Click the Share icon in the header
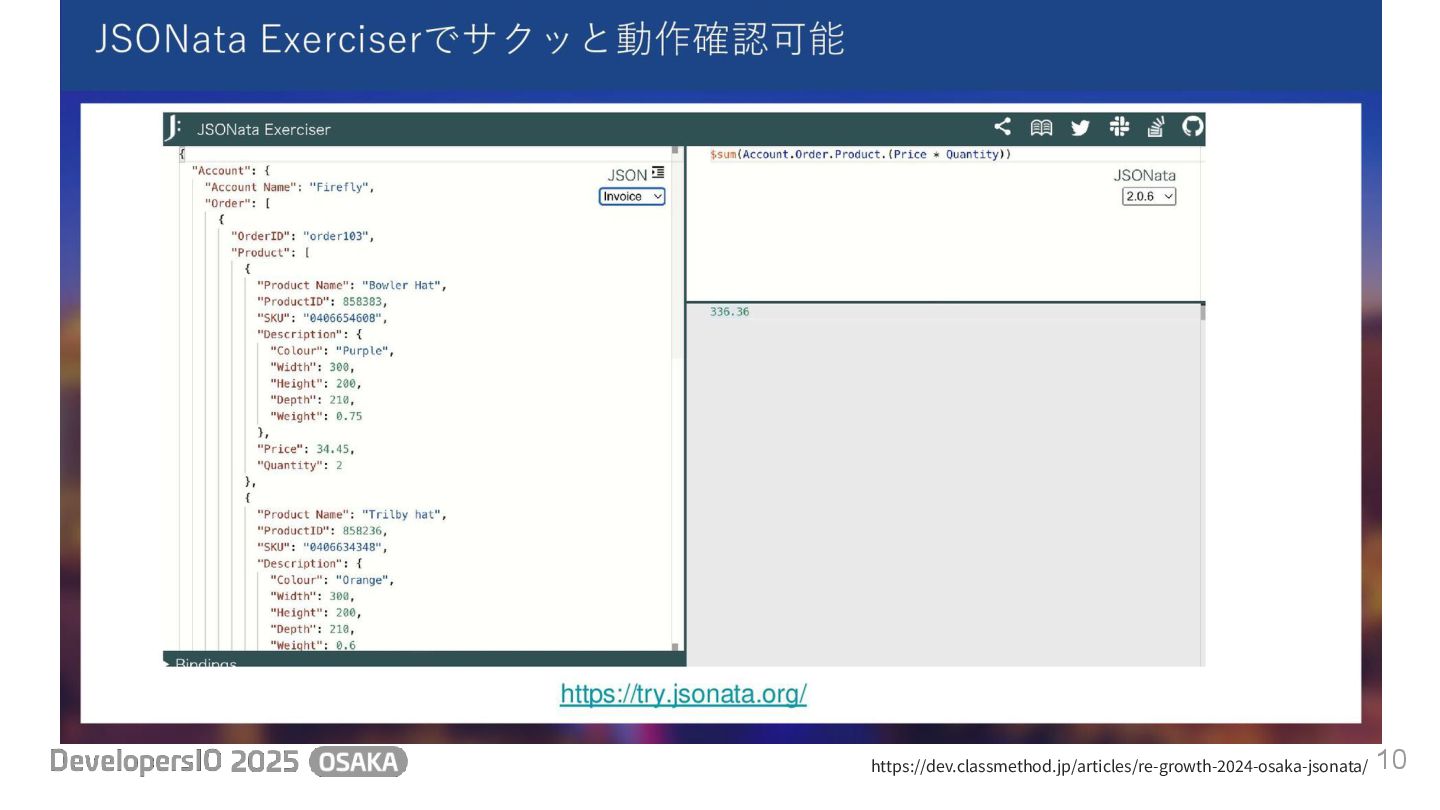The height and width of the screenshot is (810, 1440). click(x=1002, y=127)
